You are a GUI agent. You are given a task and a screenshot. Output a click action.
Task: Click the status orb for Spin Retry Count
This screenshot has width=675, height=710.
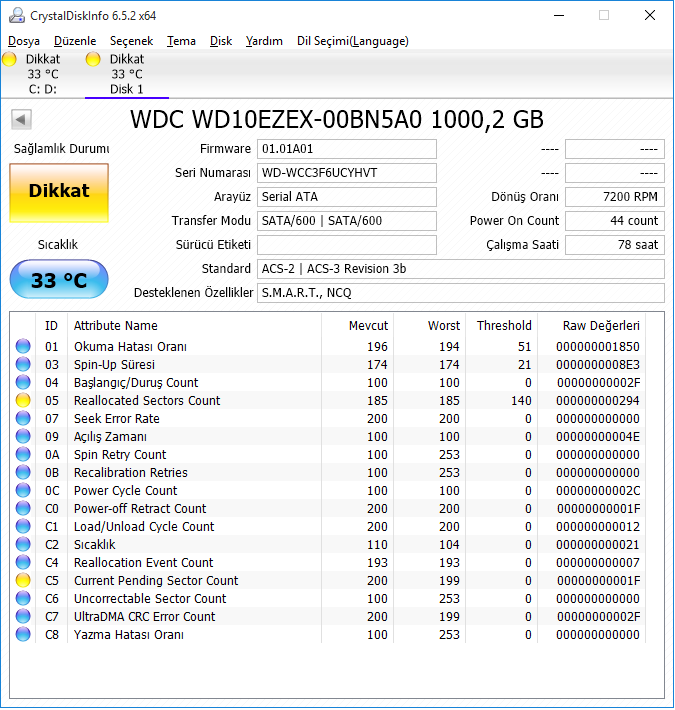click(x=23, y=455)
